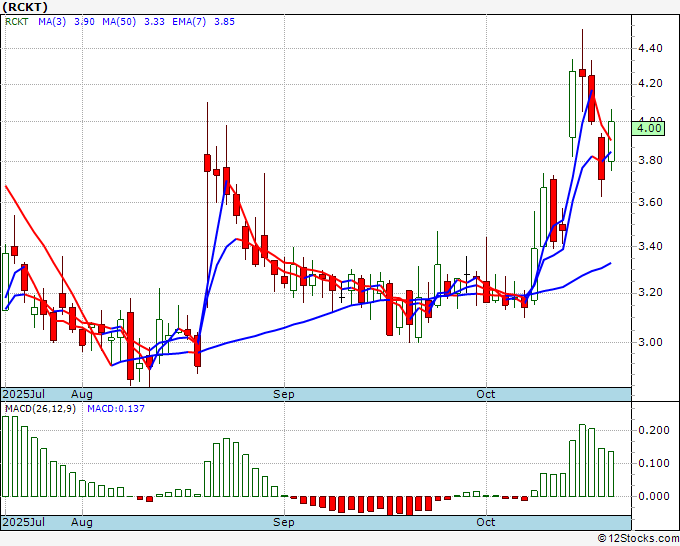Click the 3.60 price axis label
Viewport: 680px width, 546px height.
[651, 202]
